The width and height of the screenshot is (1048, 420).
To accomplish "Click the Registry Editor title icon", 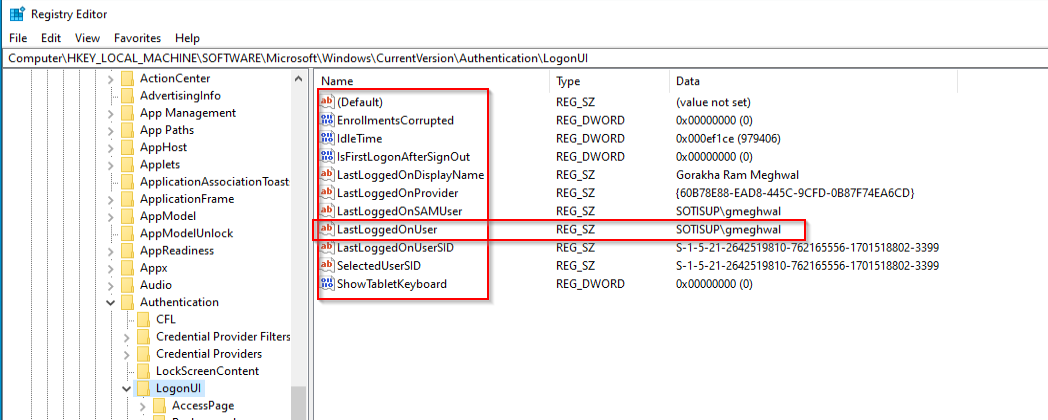I will pos(17,13).
